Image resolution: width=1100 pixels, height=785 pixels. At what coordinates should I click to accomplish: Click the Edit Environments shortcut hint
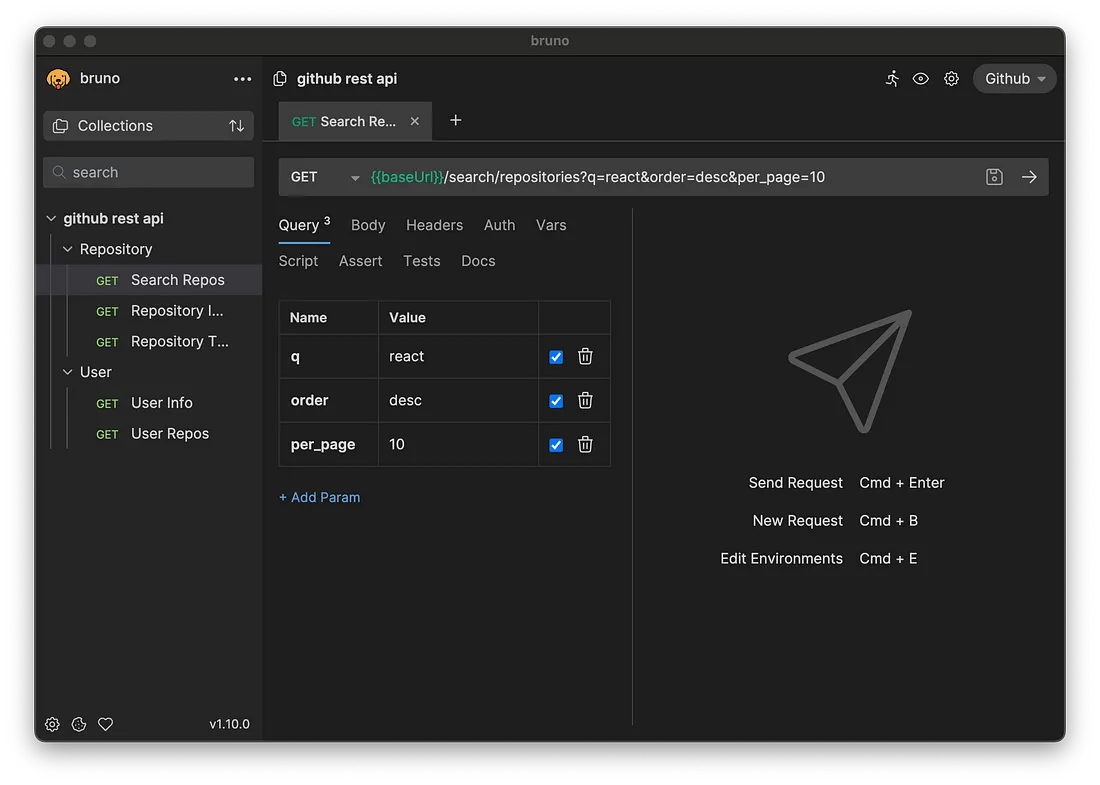click(819, 558)
